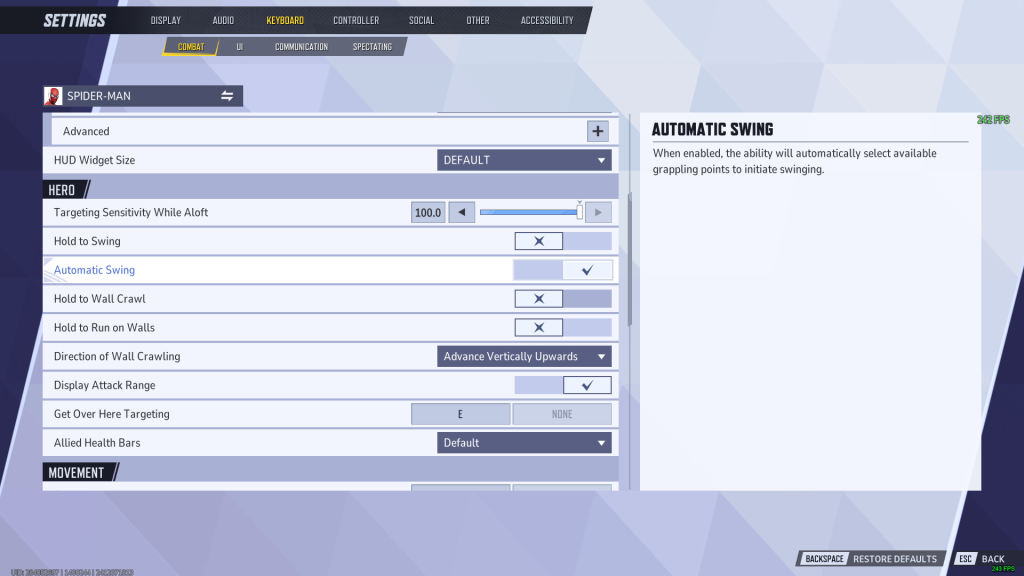
Task: Click right arrow to increase targeting sensitivity
Action: 598,212
